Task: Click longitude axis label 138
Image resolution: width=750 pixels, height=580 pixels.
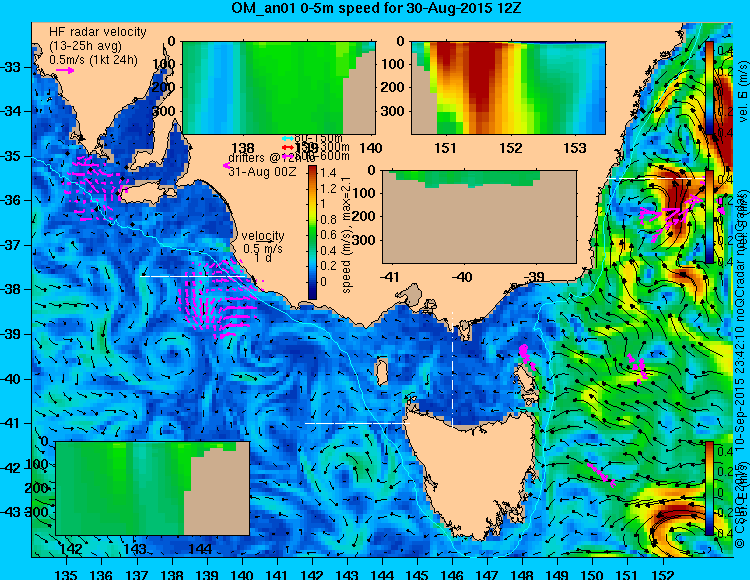Action: [172, 574]
